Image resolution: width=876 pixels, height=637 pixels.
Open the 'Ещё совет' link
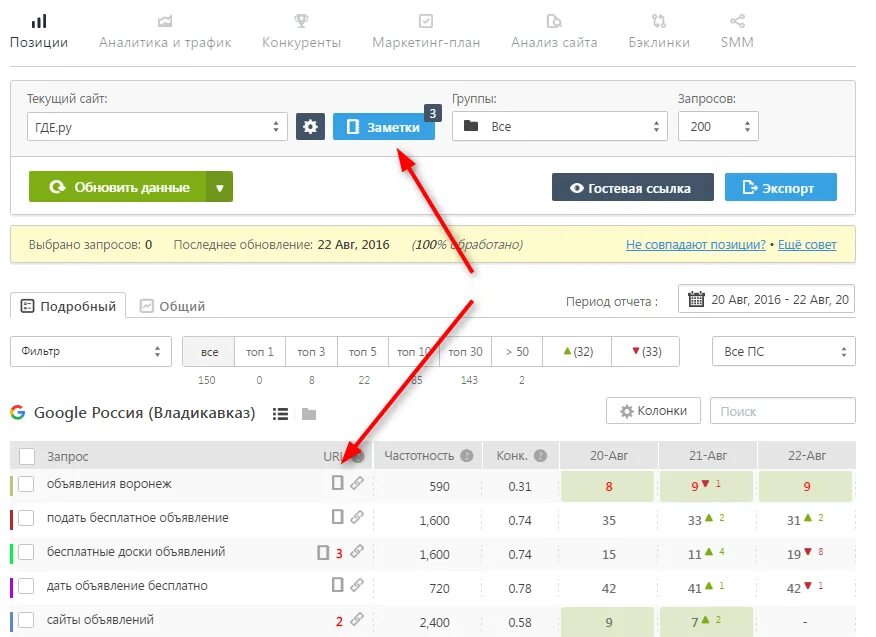point(807,244)
